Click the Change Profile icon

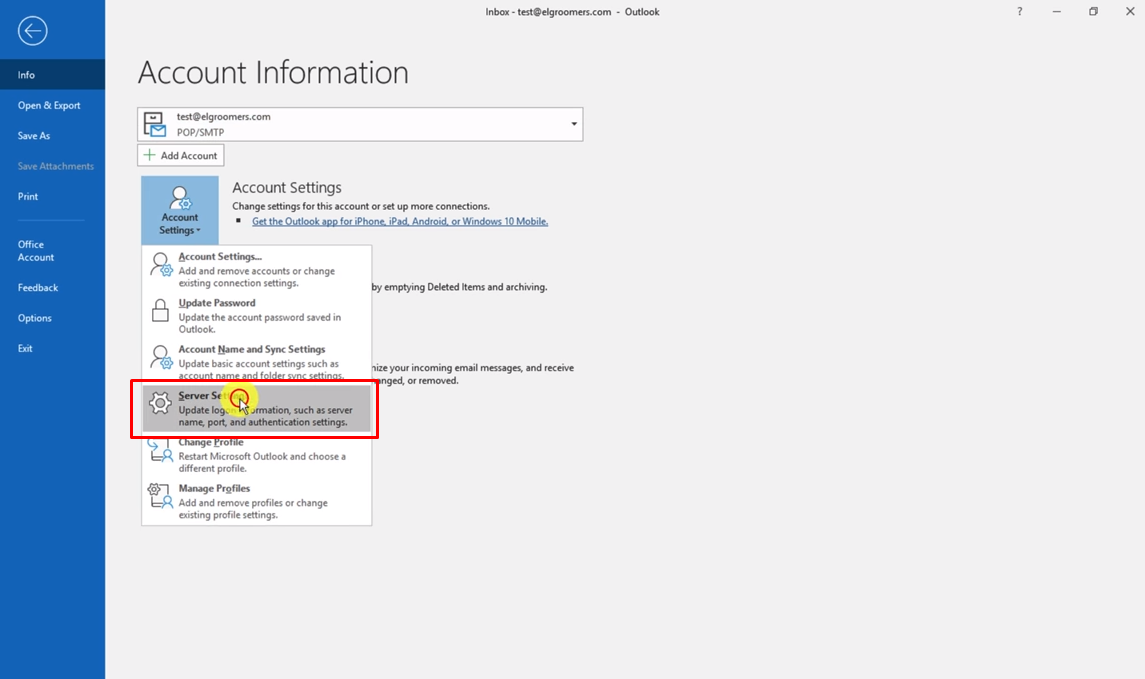coord(161,450)
